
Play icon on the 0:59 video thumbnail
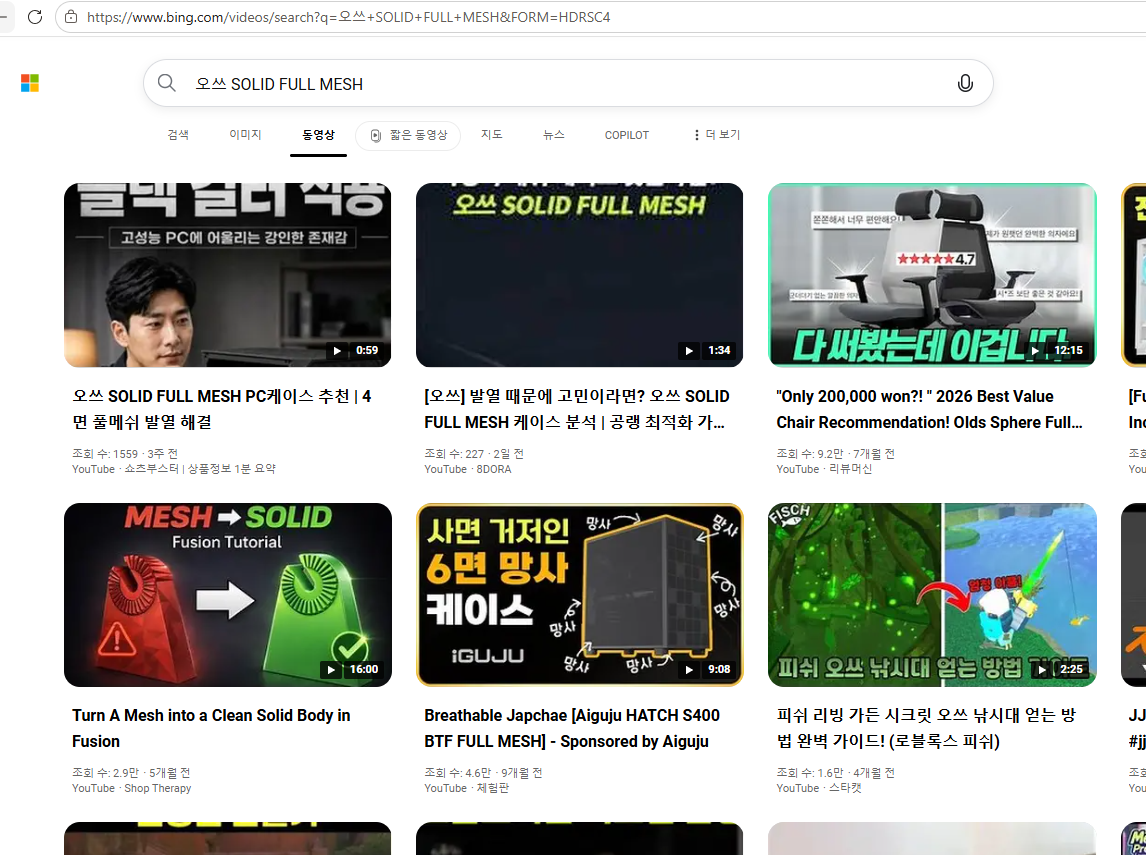tap(337, 351)
